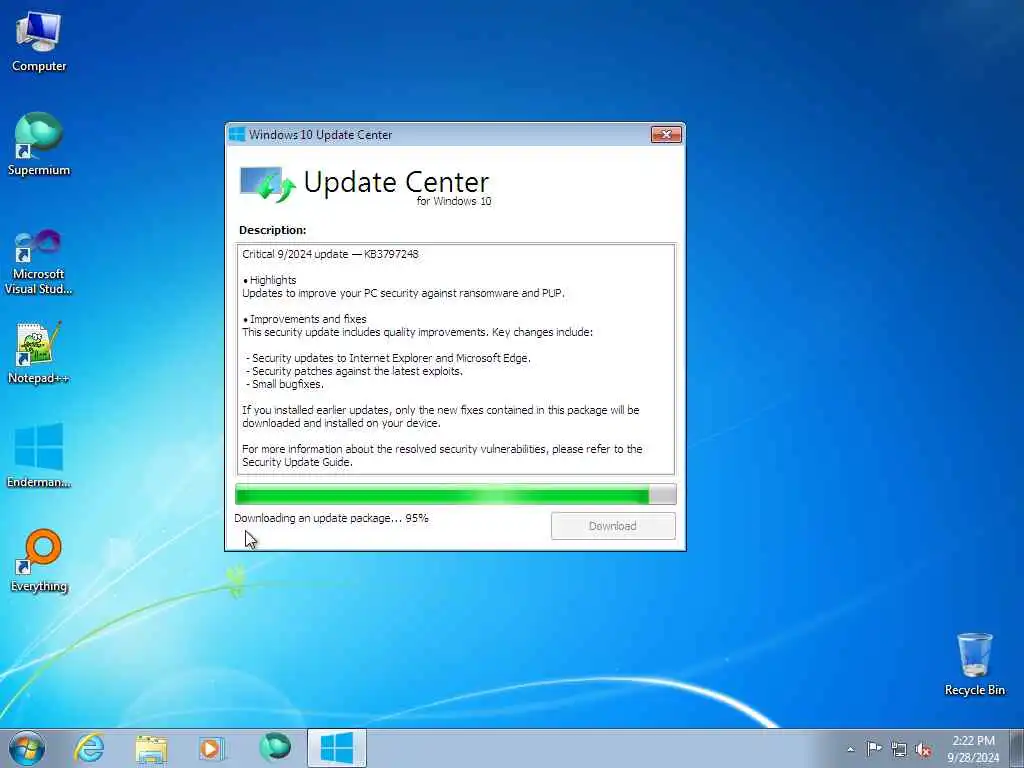This screenshot has height=768, width=1024.
Task: Click the green download progress bar
Action: coord(455,494)
